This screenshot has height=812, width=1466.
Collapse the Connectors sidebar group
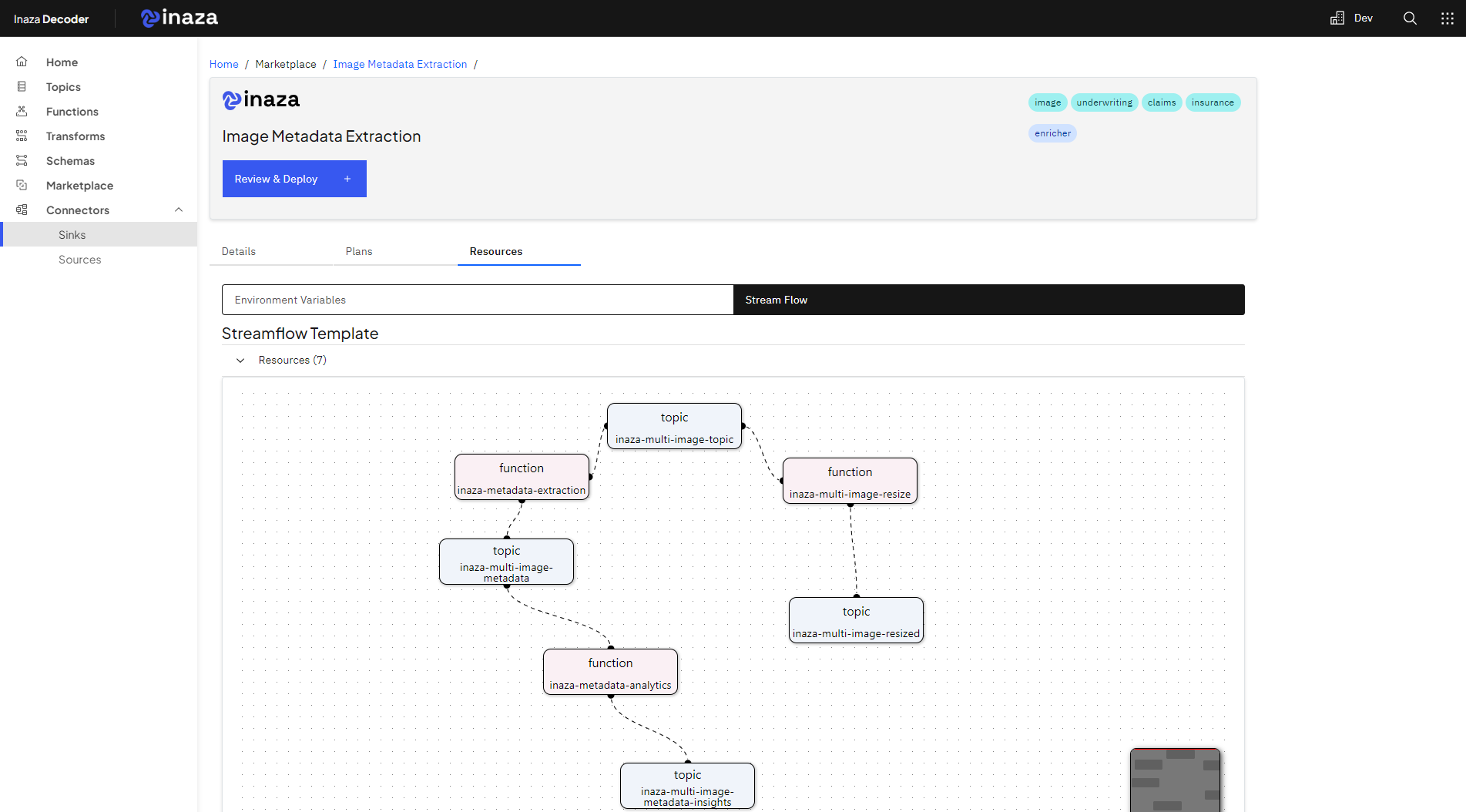click(x=179, y=210)
